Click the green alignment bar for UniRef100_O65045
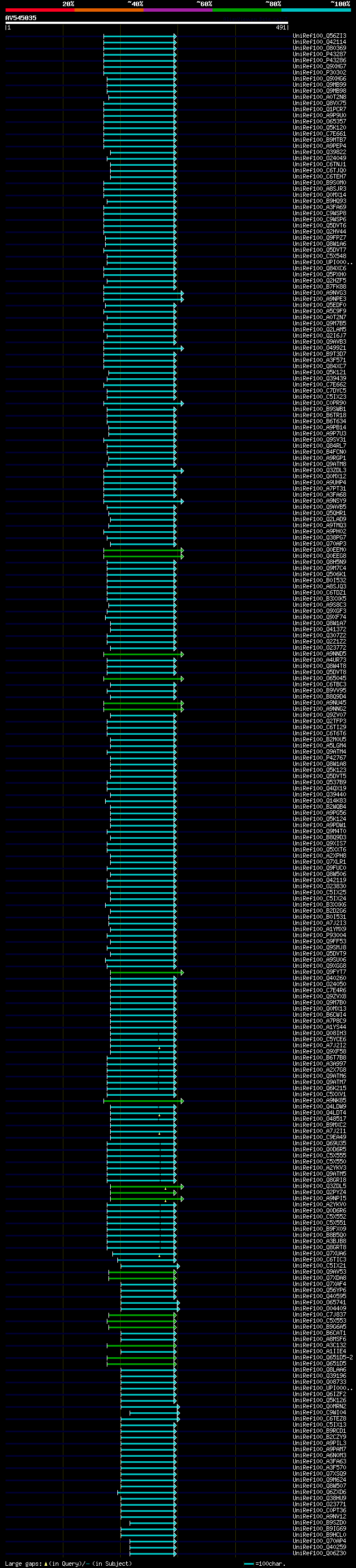Screen dimensions: 356x1568 [144, 678]
